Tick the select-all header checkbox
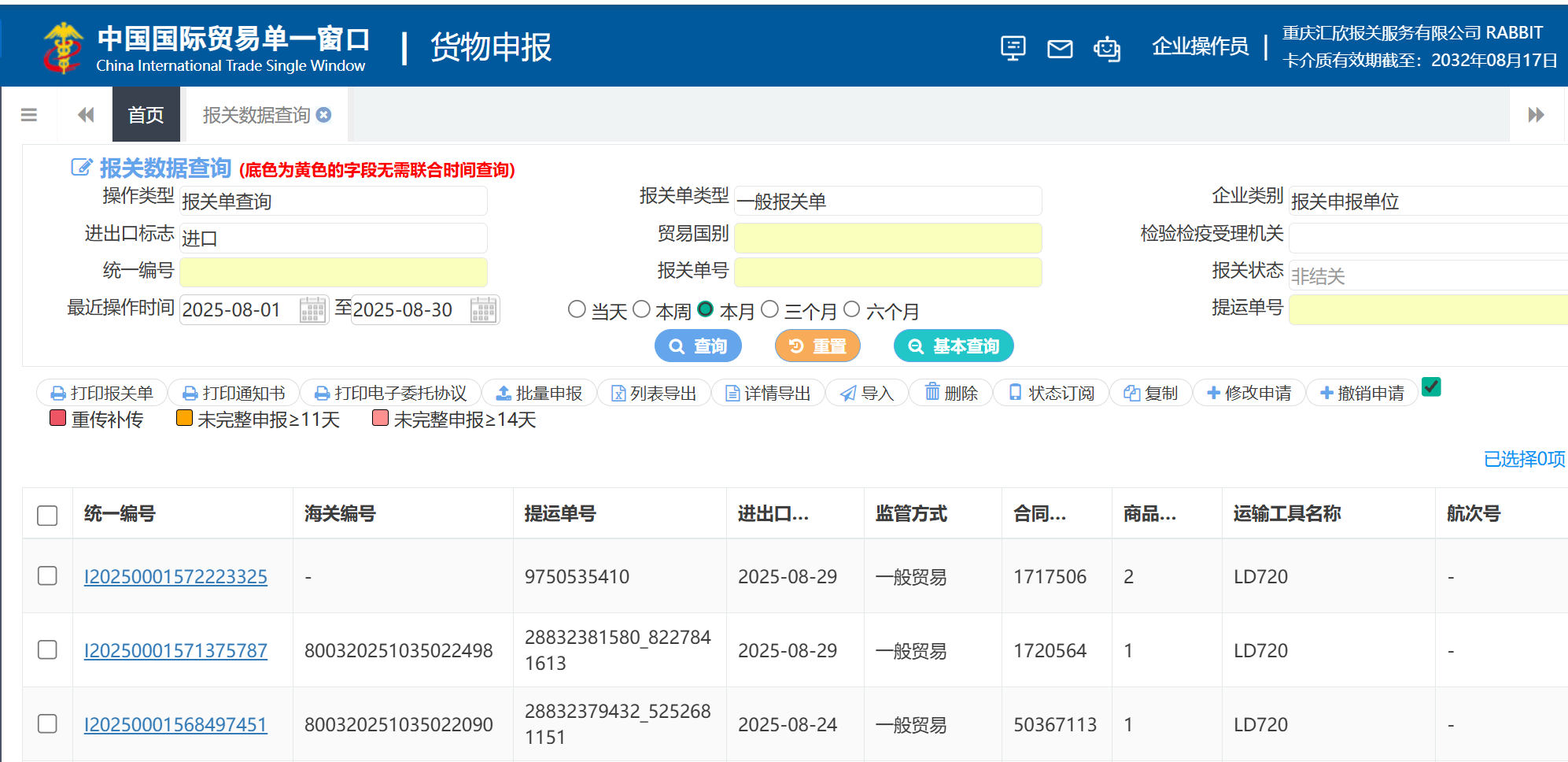1568x762 pixels. pos(47,515)
